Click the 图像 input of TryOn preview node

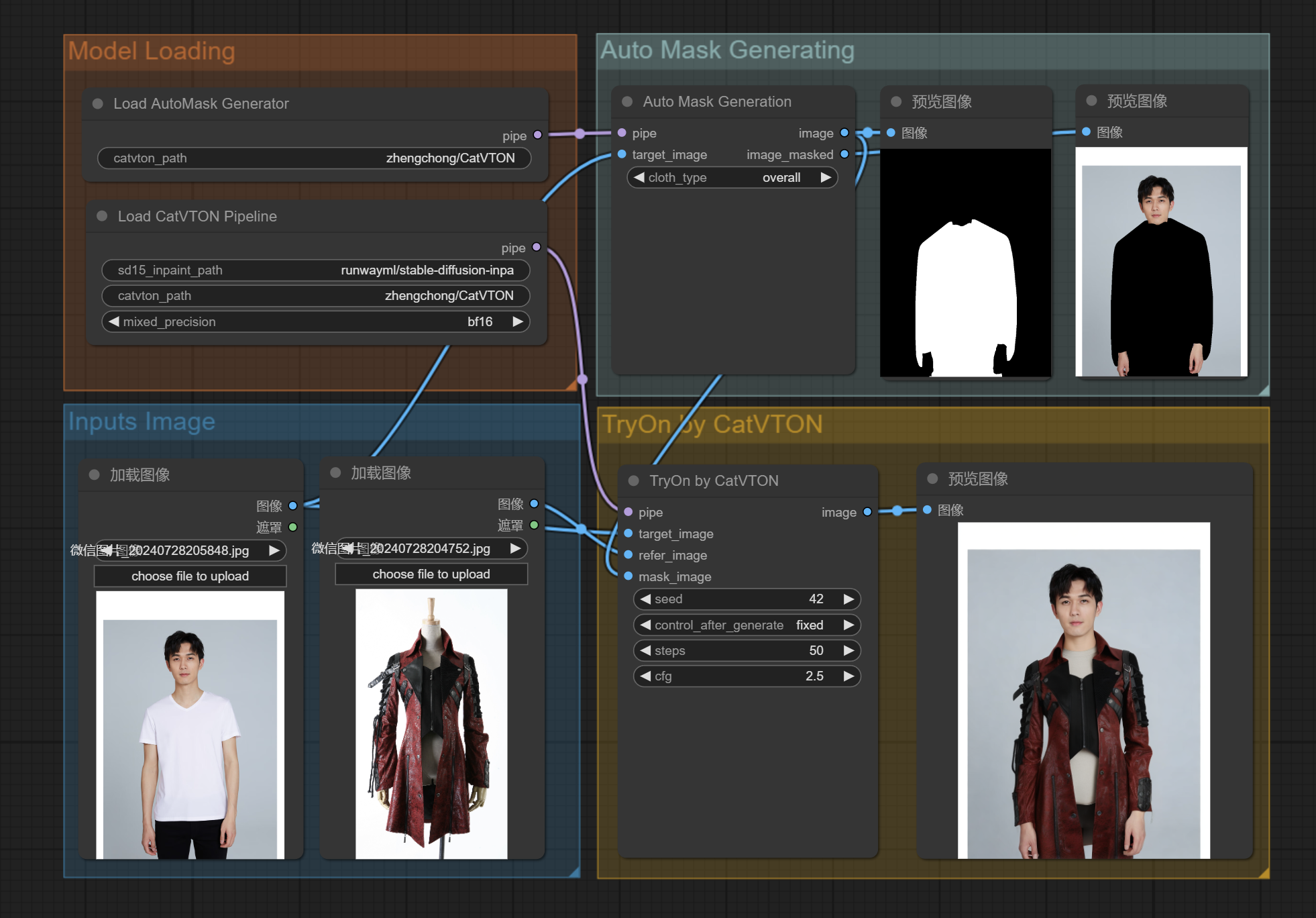[927, 510]
